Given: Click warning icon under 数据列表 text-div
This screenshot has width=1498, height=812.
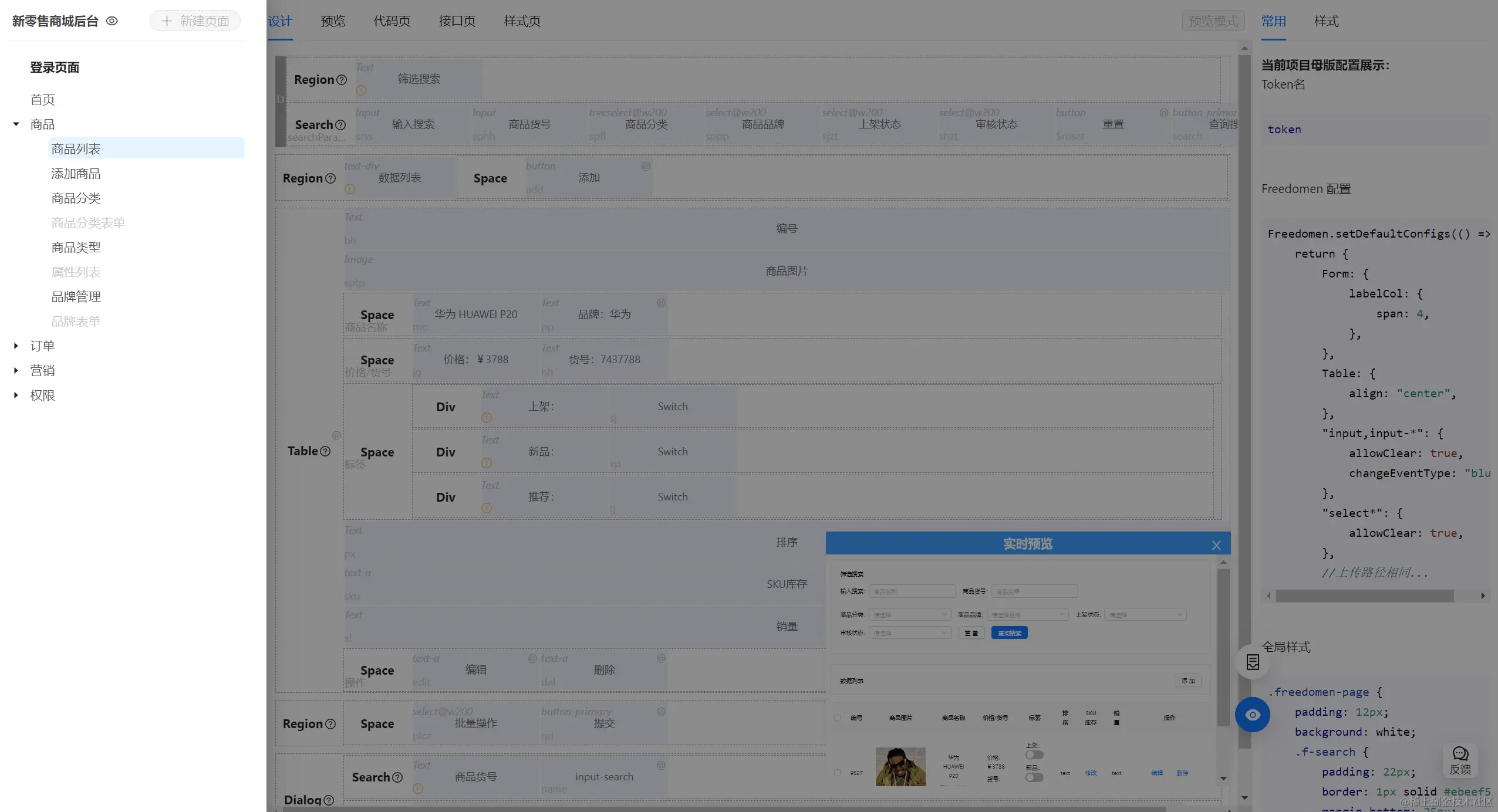Looking at the screenshot, I should point(350,189).
